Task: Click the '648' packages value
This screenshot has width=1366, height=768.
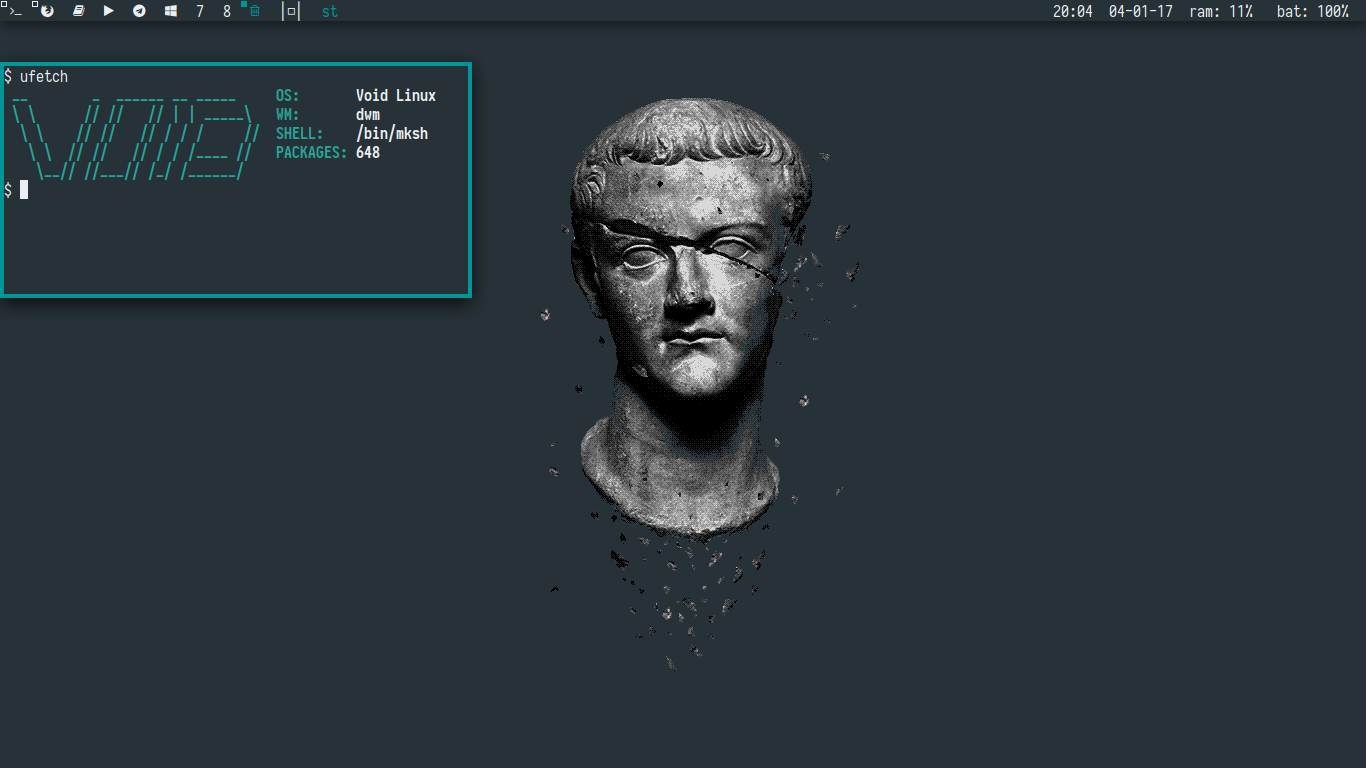Action: click(x=368, y=153)
